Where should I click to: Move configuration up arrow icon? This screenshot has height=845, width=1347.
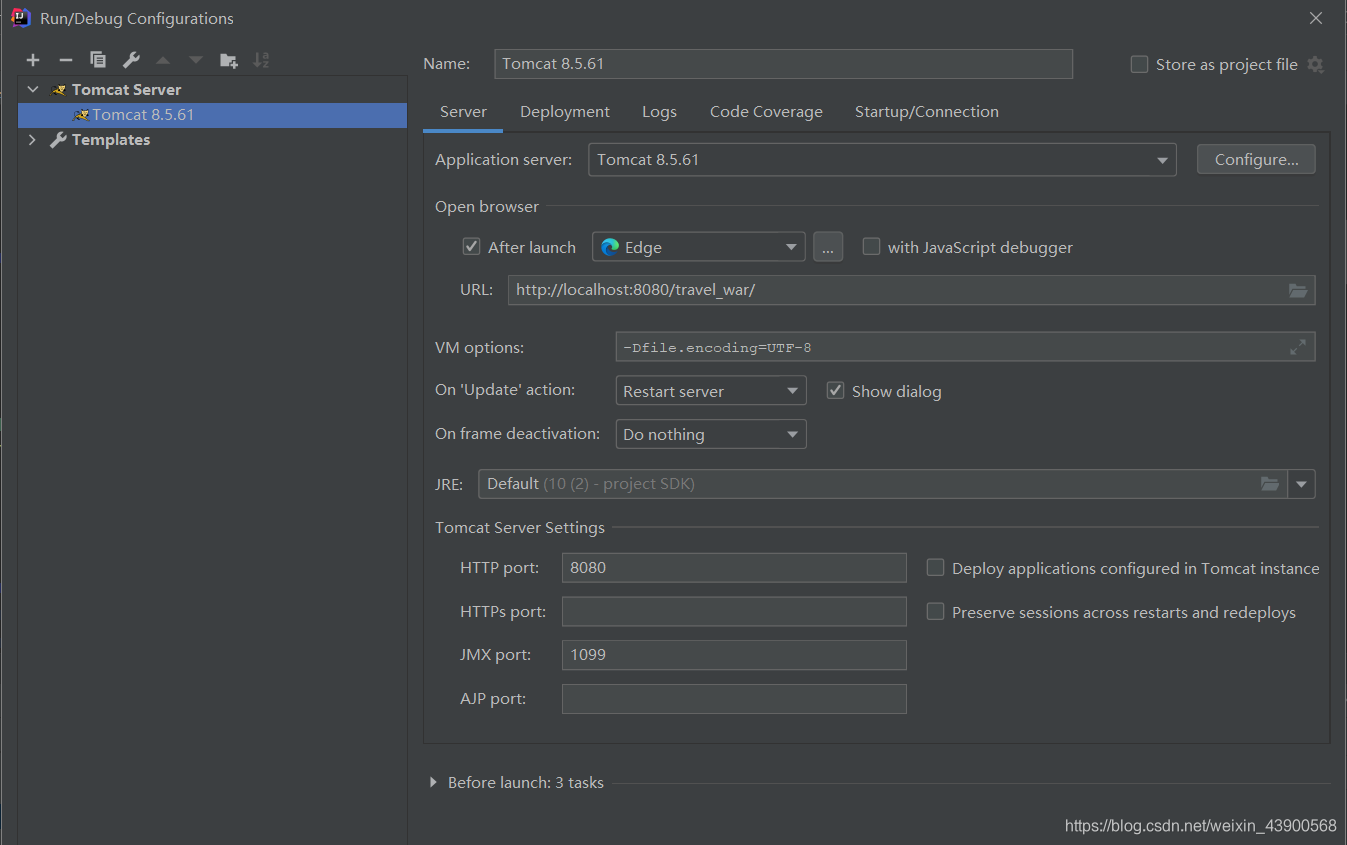[x=163, y=60]
